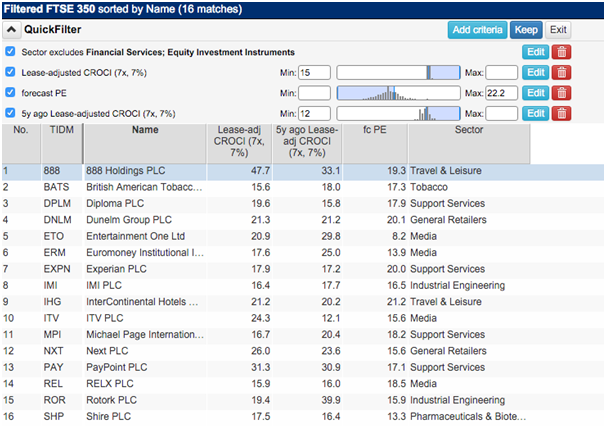Click the 31.3 CROCI value for PayPoint
The image size is (606, 435).
[x=260, y=367]
